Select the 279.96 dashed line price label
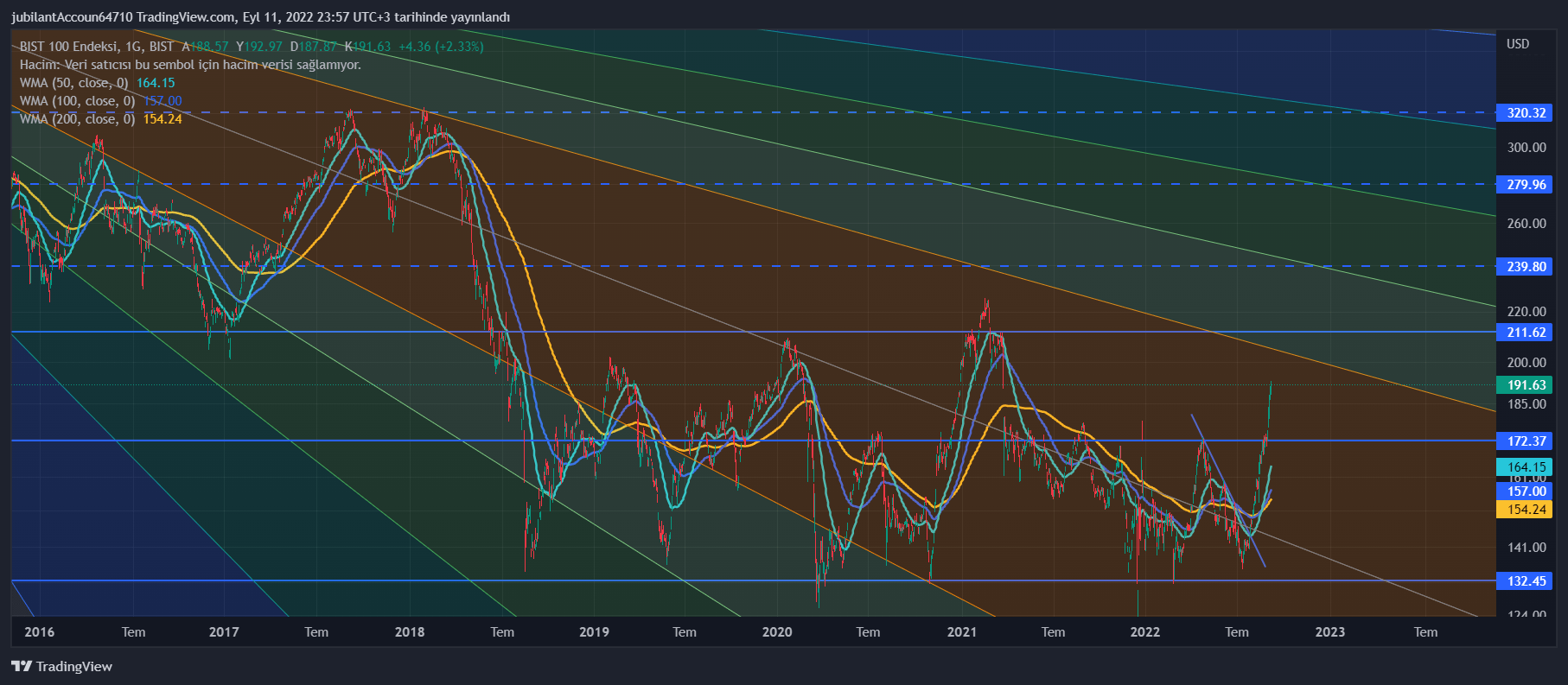Image resolution: width=1568 pixels, height=685 pixels. pos(1526,185)
